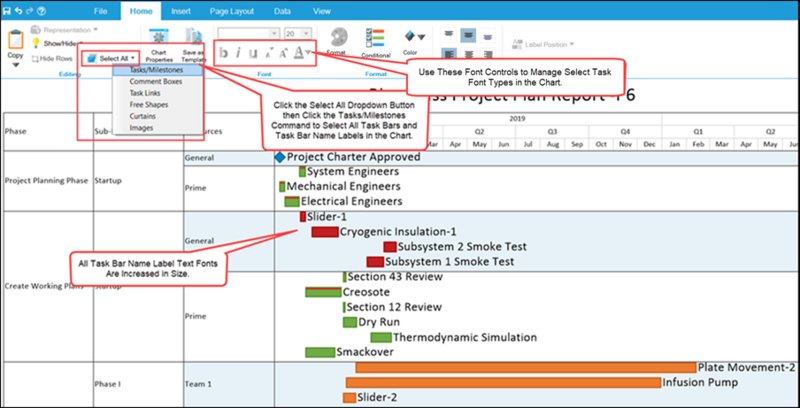Switch to the Home tab
Image resolution: width=800 pixels, height=408 pixels.
[x=141, y=11]
